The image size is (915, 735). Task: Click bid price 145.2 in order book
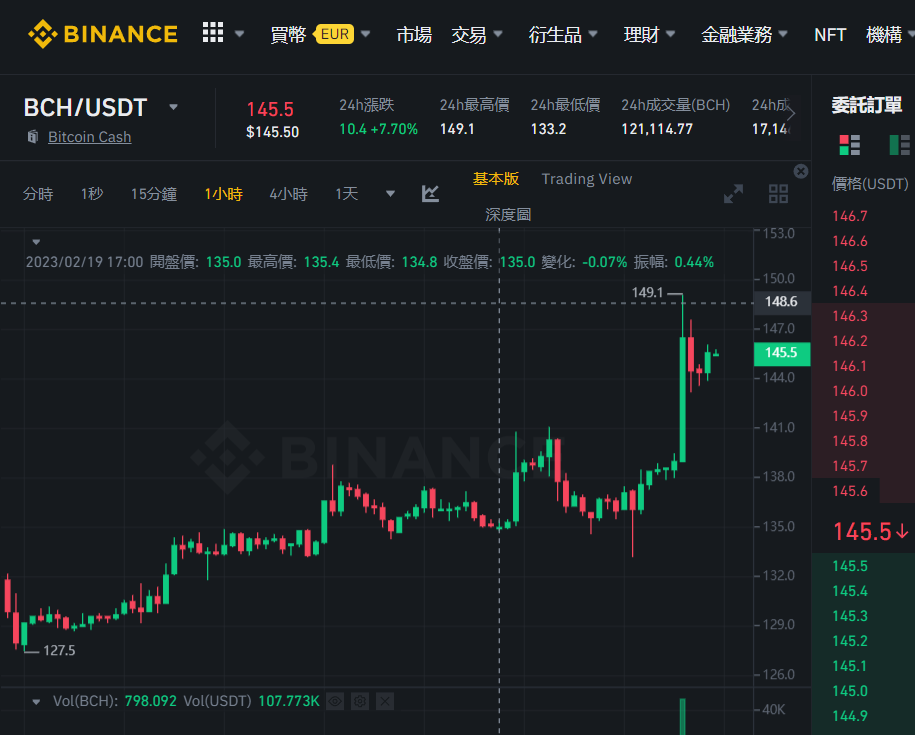point(850,641)
